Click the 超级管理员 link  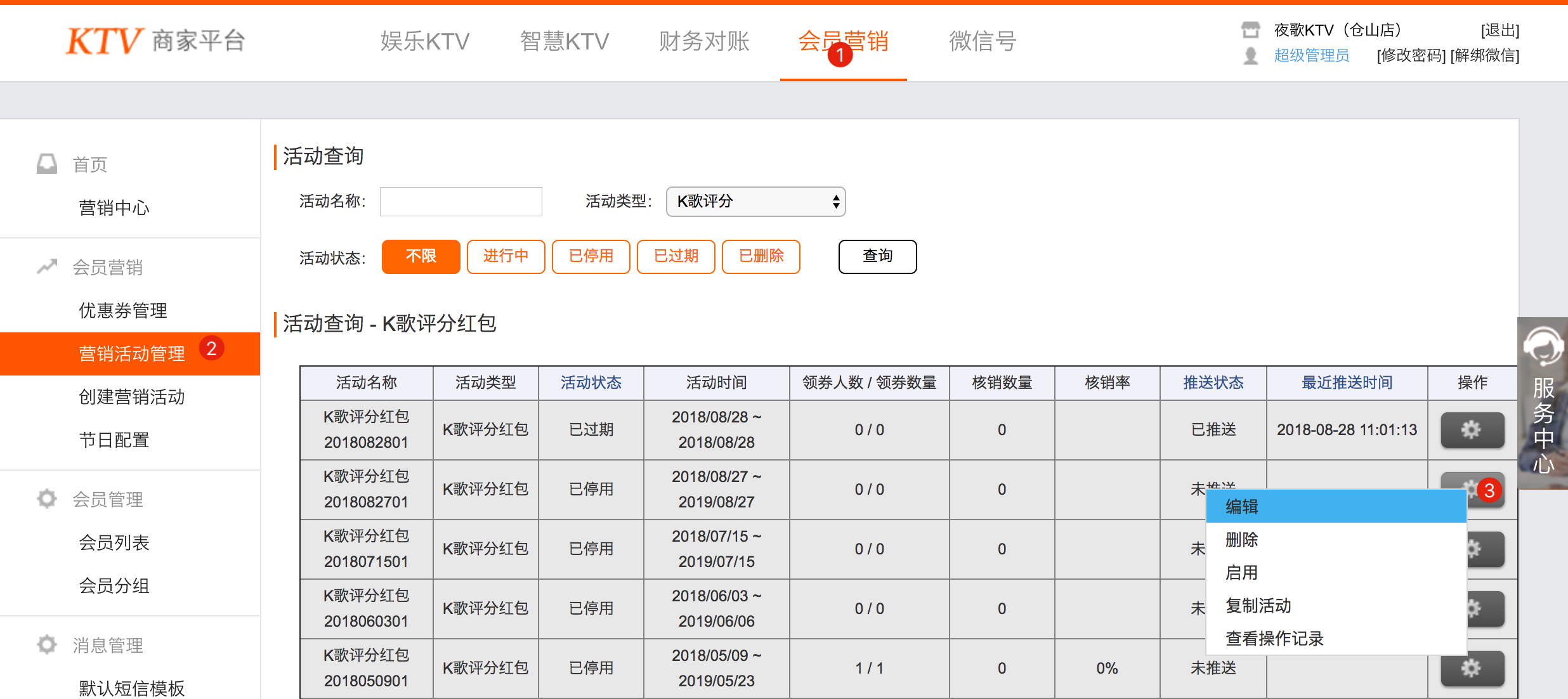point(1312,56)
